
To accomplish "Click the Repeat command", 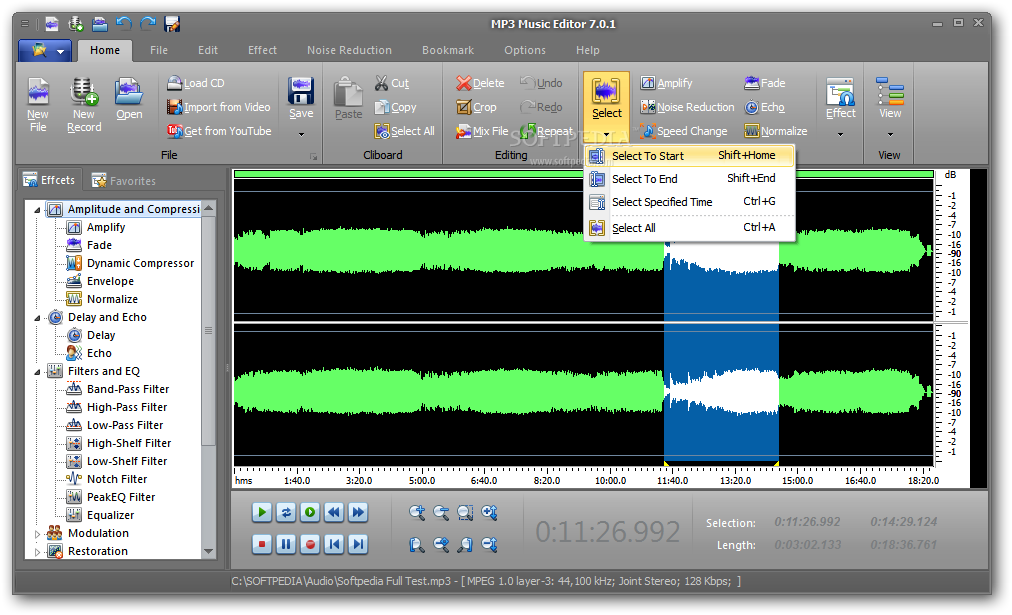I will point(546,131).
